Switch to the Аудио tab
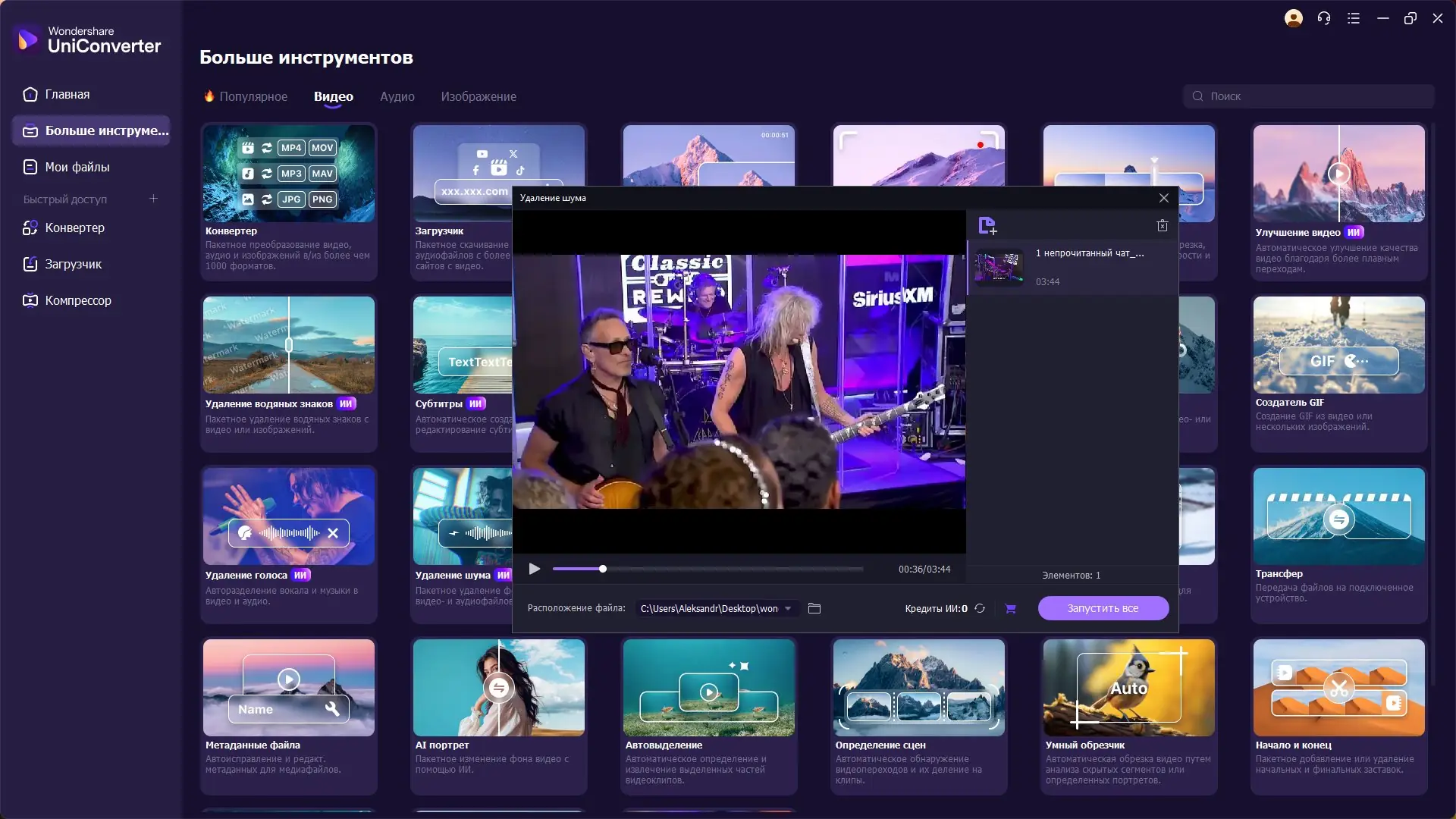This screenshot has height=819, width=1456. point(397,96)
